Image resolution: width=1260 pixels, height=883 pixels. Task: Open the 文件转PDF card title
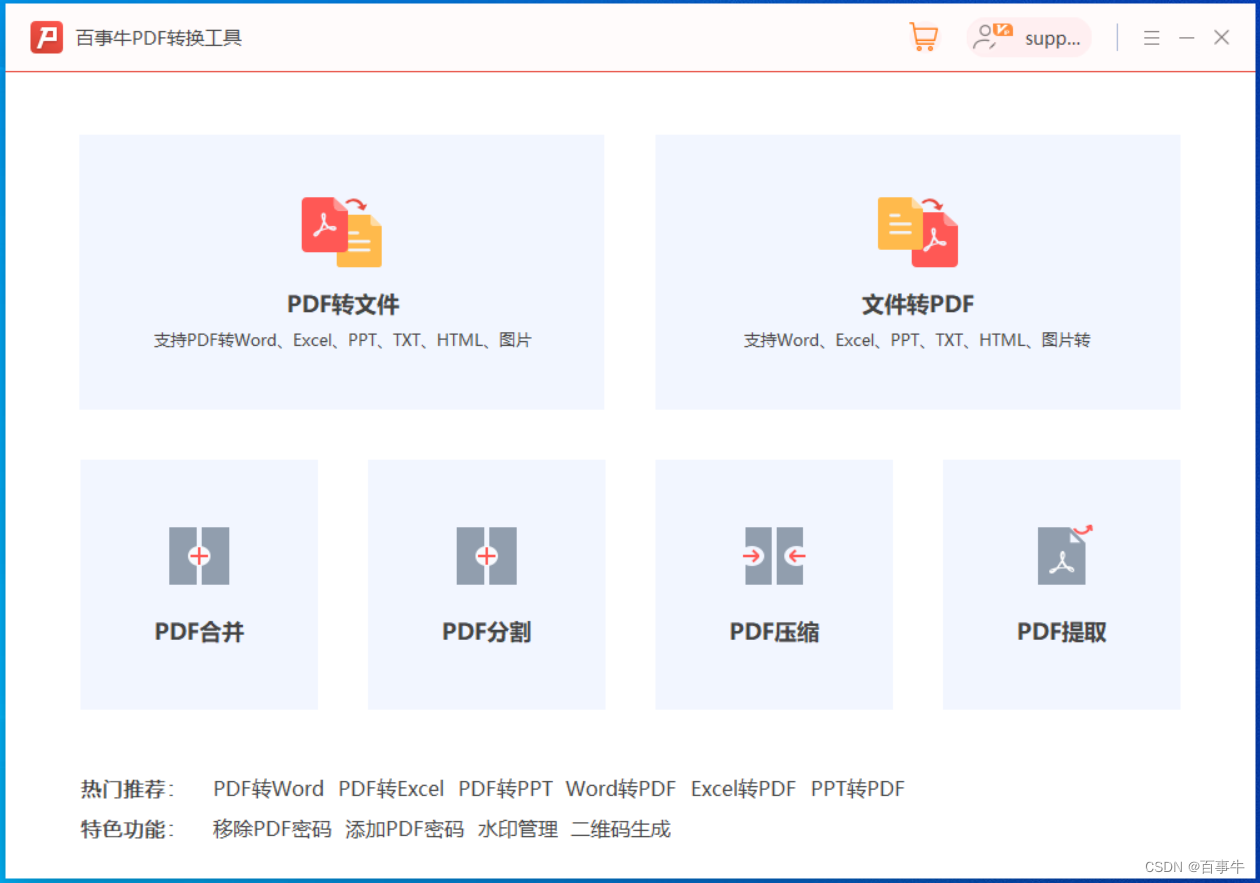click(918, 305)
